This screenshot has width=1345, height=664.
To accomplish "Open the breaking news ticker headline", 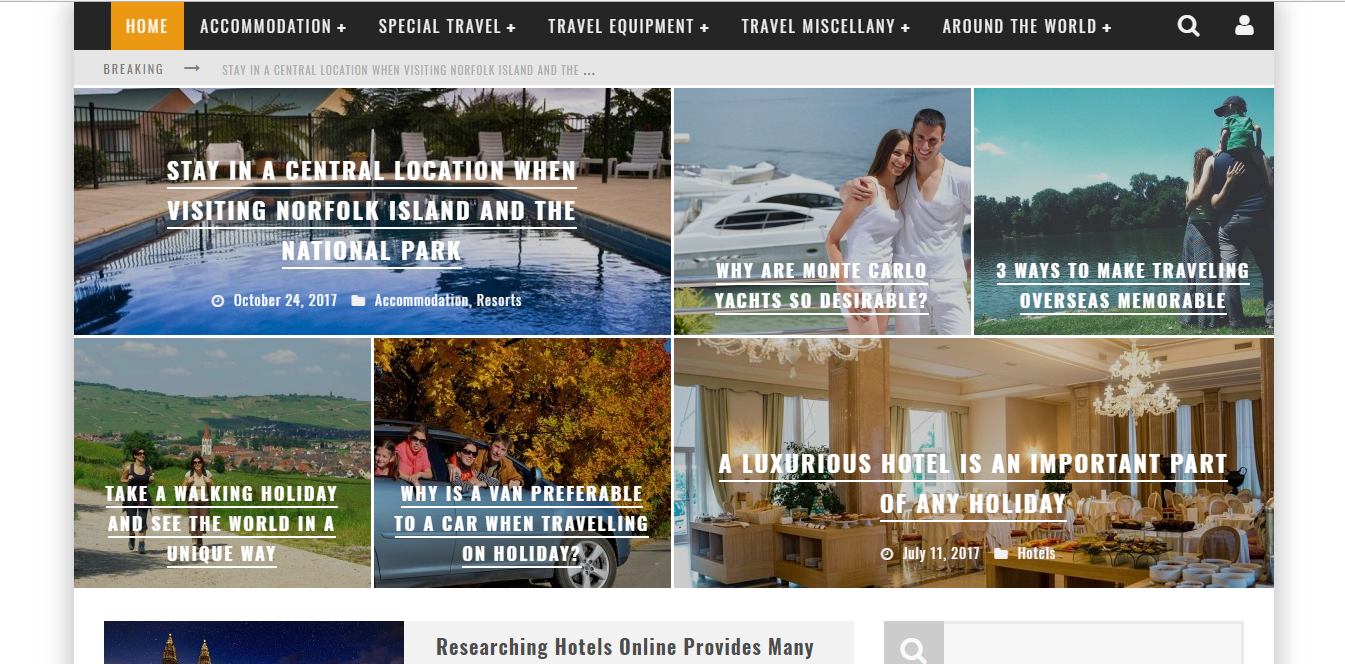I will [x=408, y=70].
